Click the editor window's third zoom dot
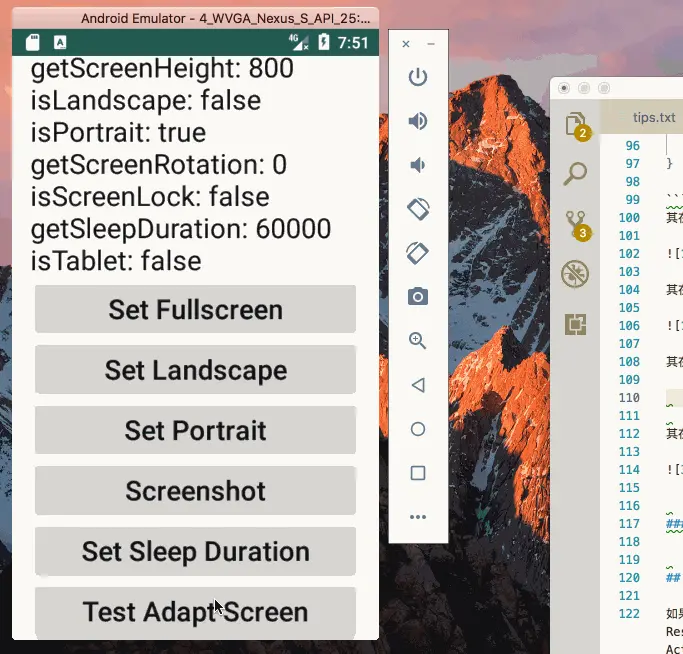This screenshot has height=654, width=683. [604, 88]
